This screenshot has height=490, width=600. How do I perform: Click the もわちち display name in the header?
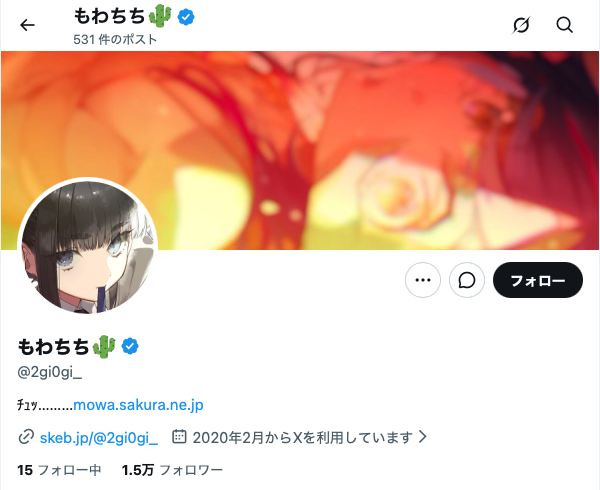pos(109,16)
